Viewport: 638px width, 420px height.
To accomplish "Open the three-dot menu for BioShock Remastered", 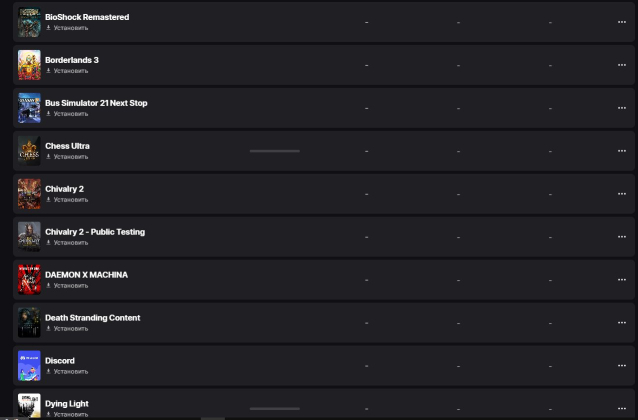I will 621,22.
